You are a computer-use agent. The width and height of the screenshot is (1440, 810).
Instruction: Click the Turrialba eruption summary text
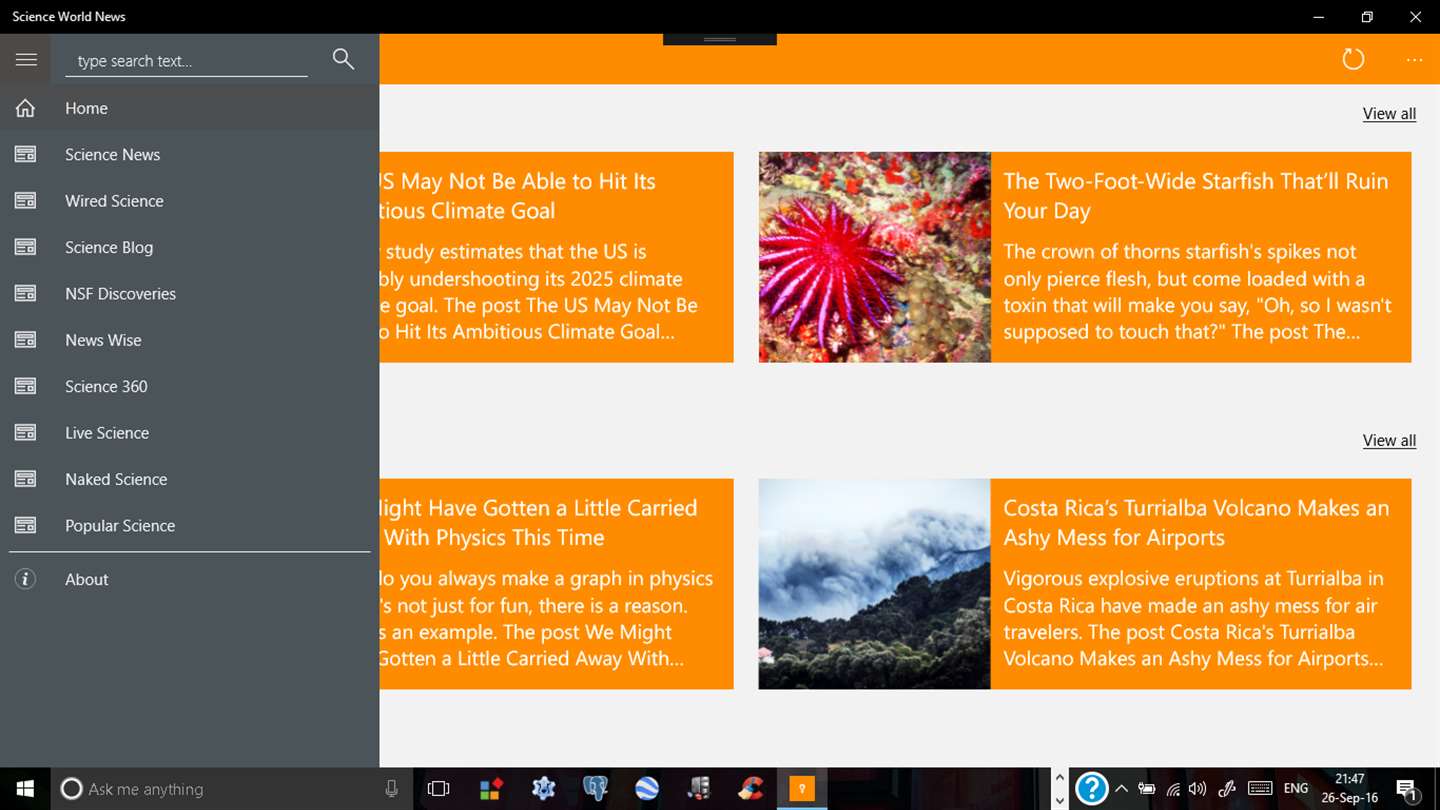pos(1193,619)
